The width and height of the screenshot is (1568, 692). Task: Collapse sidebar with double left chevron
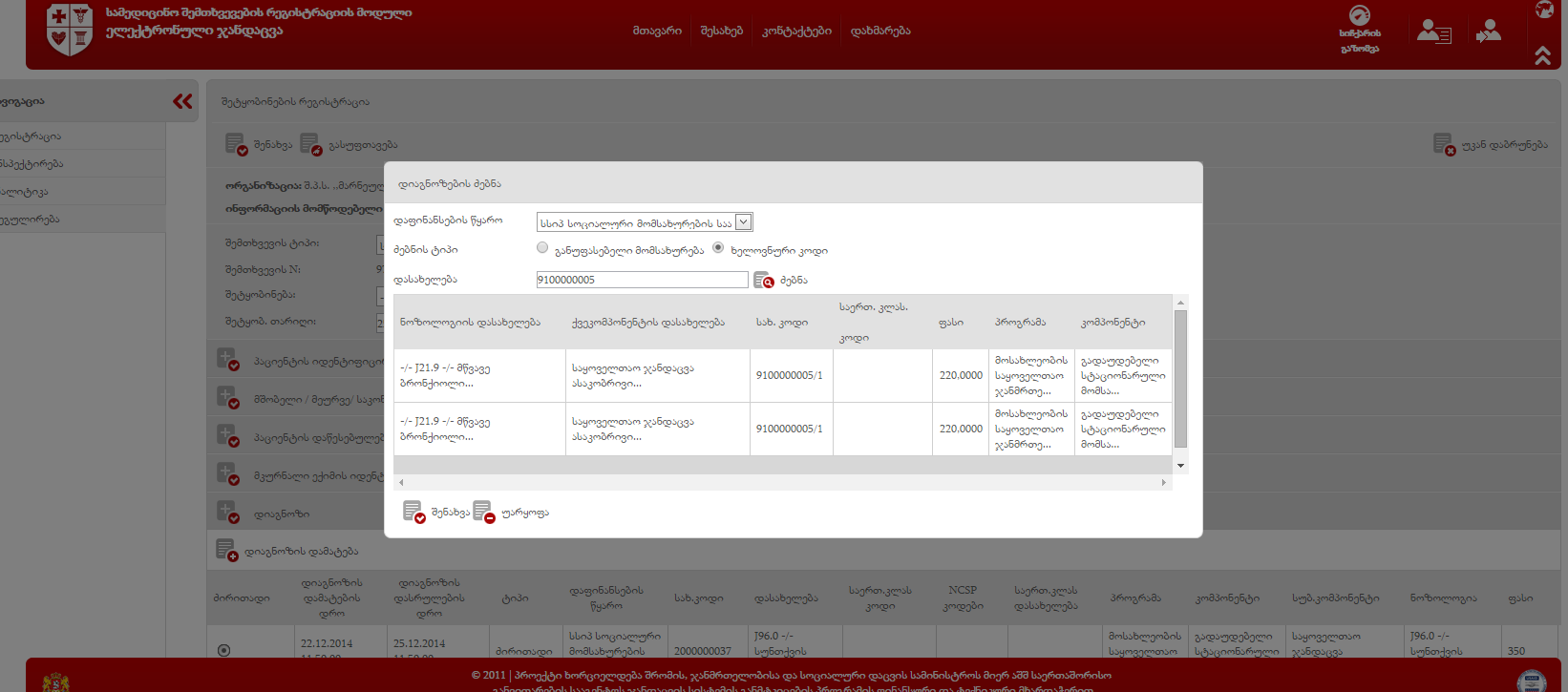click(x=182, y=101)
